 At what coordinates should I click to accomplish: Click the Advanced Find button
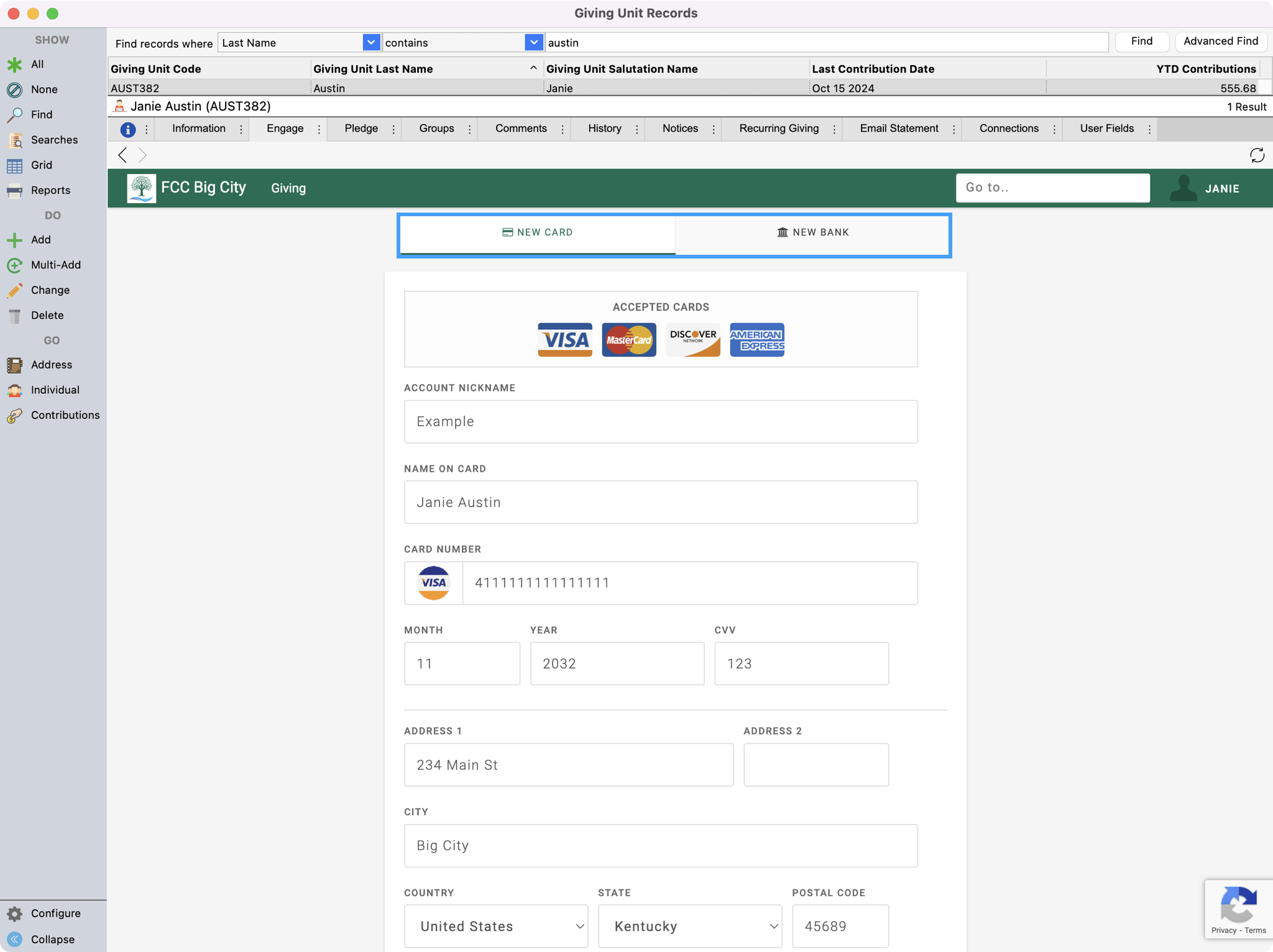pyautogui.click(x=1220, y=42)
